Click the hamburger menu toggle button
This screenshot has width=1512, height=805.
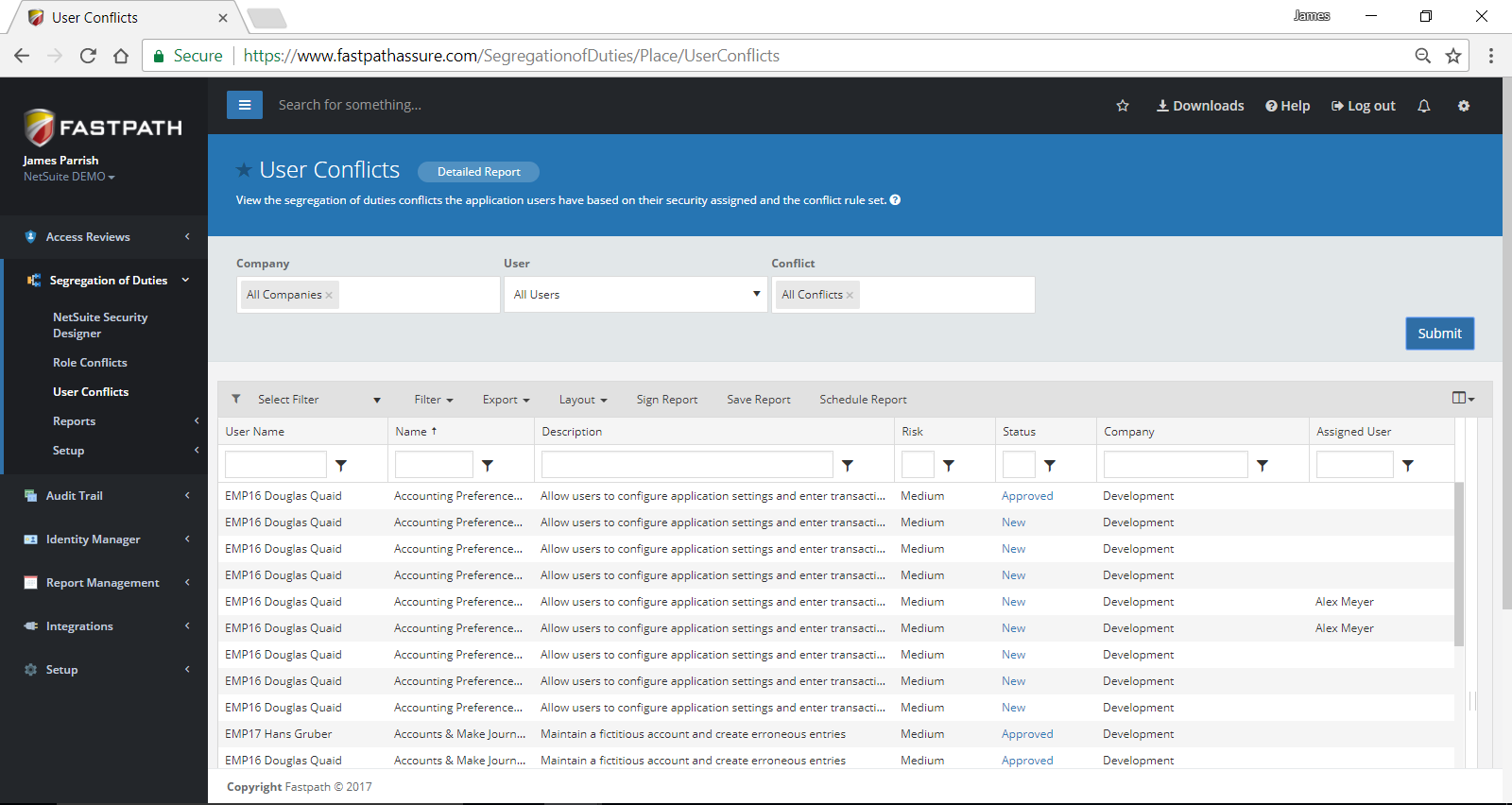(244, 105)
